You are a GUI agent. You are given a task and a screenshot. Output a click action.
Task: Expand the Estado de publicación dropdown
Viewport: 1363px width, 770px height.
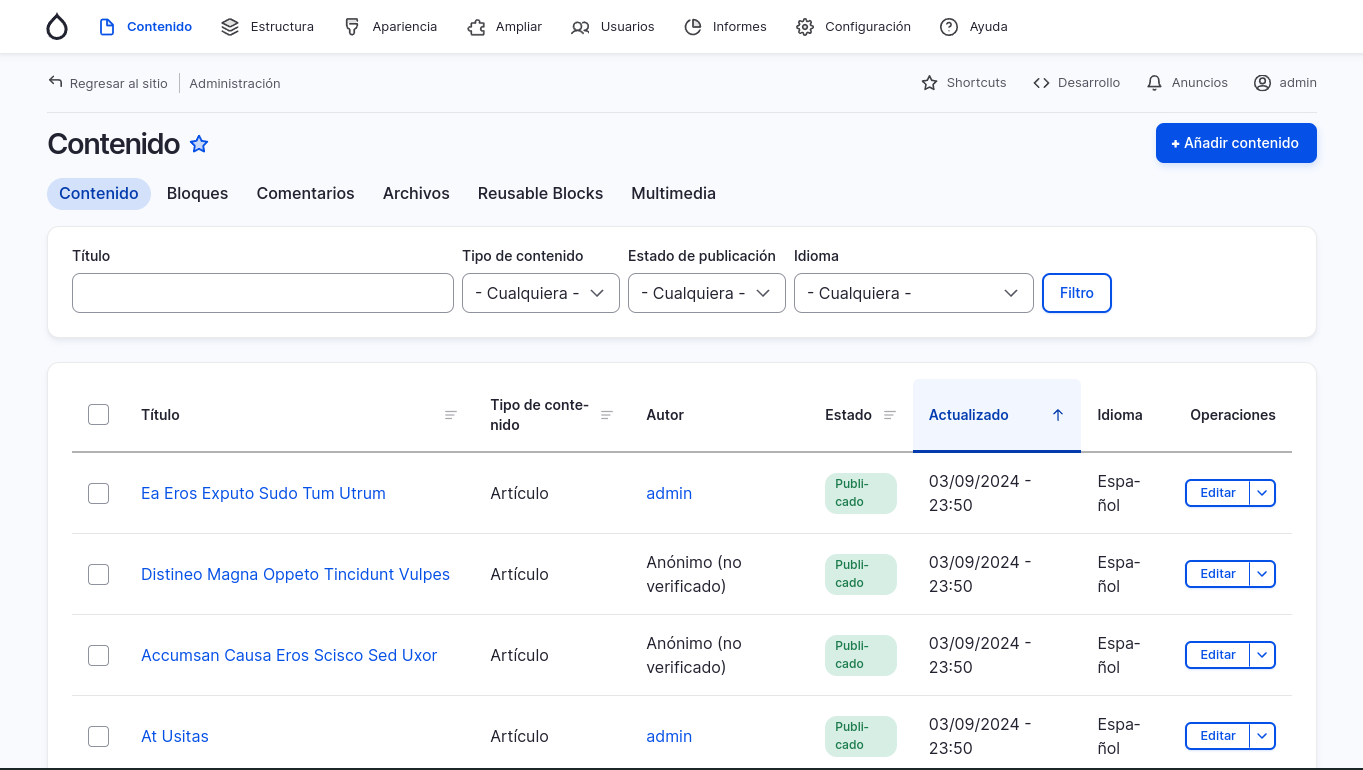click(x=706, y=293)
